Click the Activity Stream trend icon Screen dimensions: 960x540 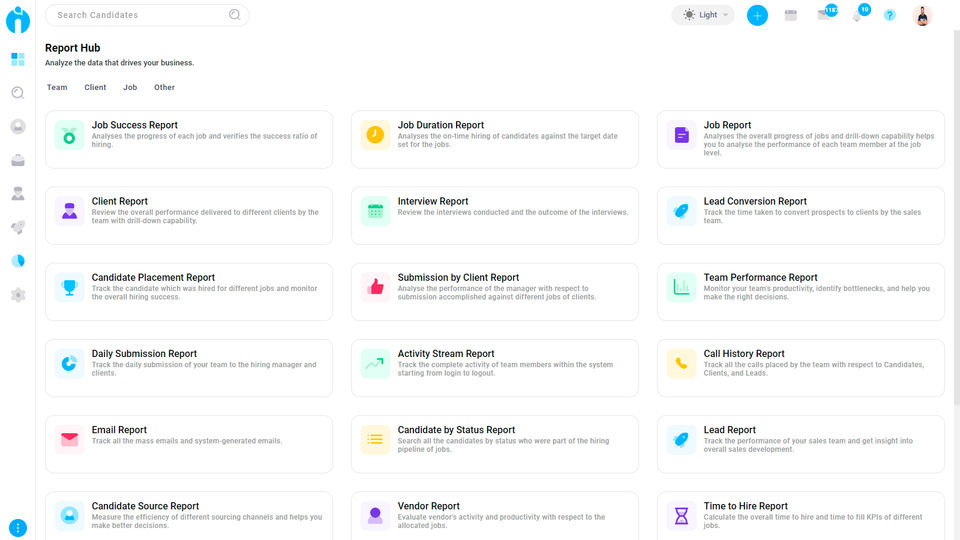point(375,364)
